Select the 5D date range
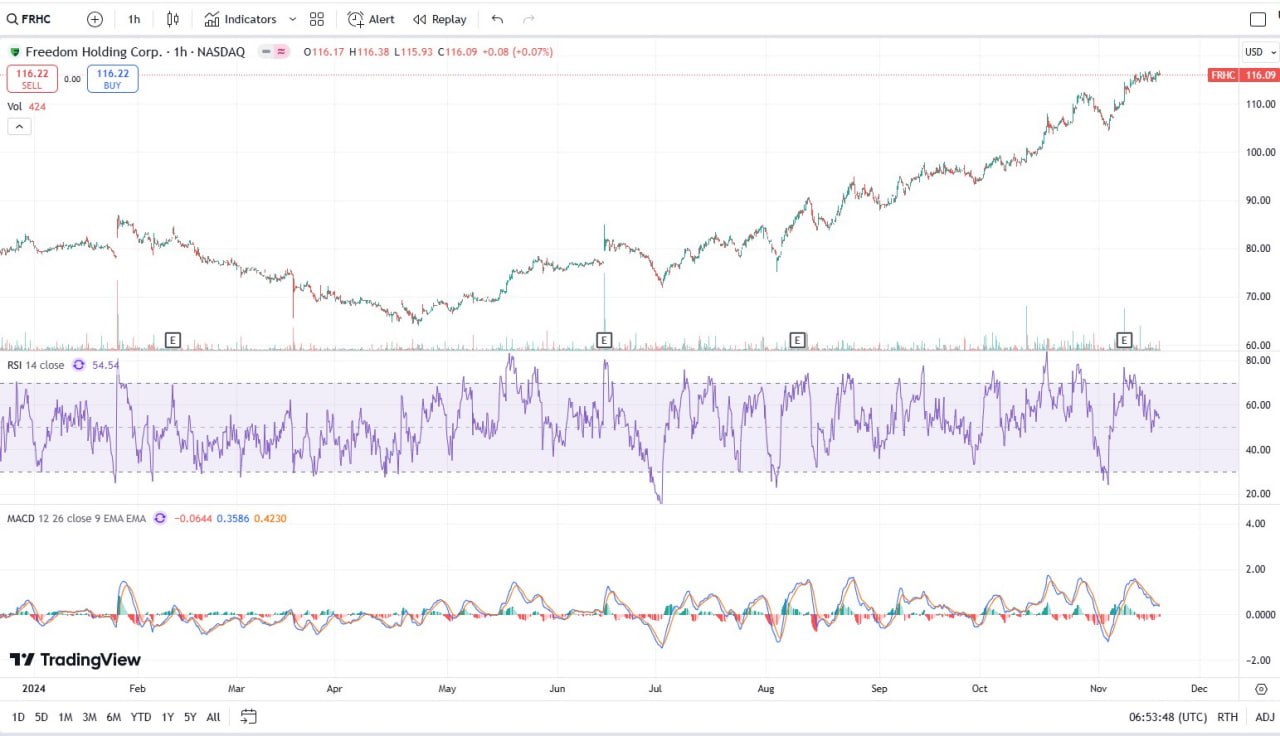Viewport: 1280px width, 736px height. tap(41, 717)
